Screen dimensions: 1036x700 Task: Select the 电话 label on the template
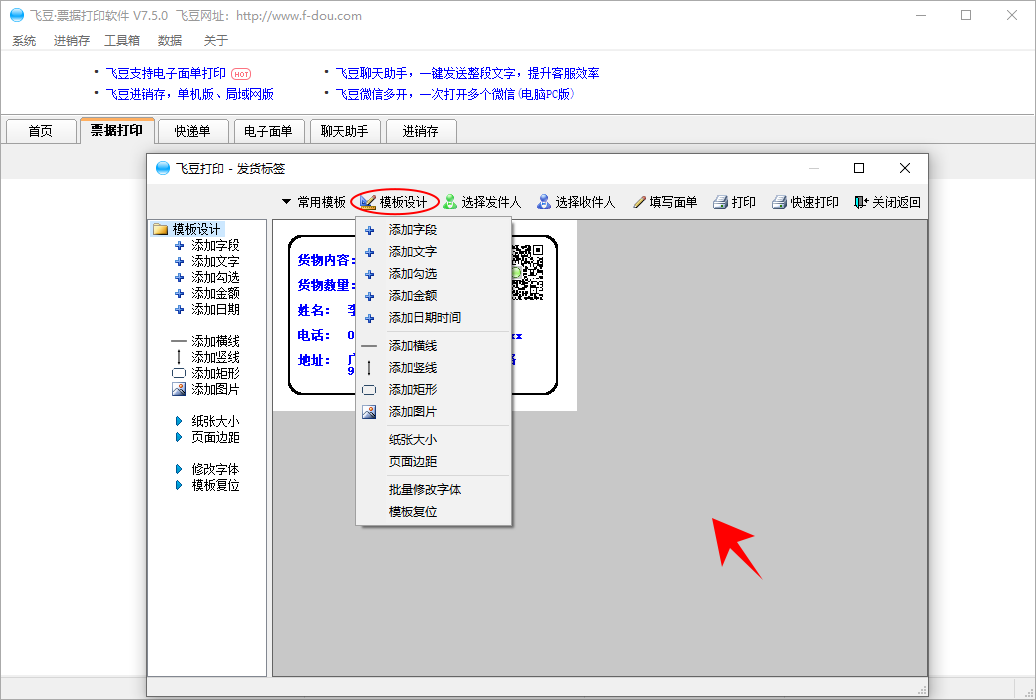coord(313,336)
